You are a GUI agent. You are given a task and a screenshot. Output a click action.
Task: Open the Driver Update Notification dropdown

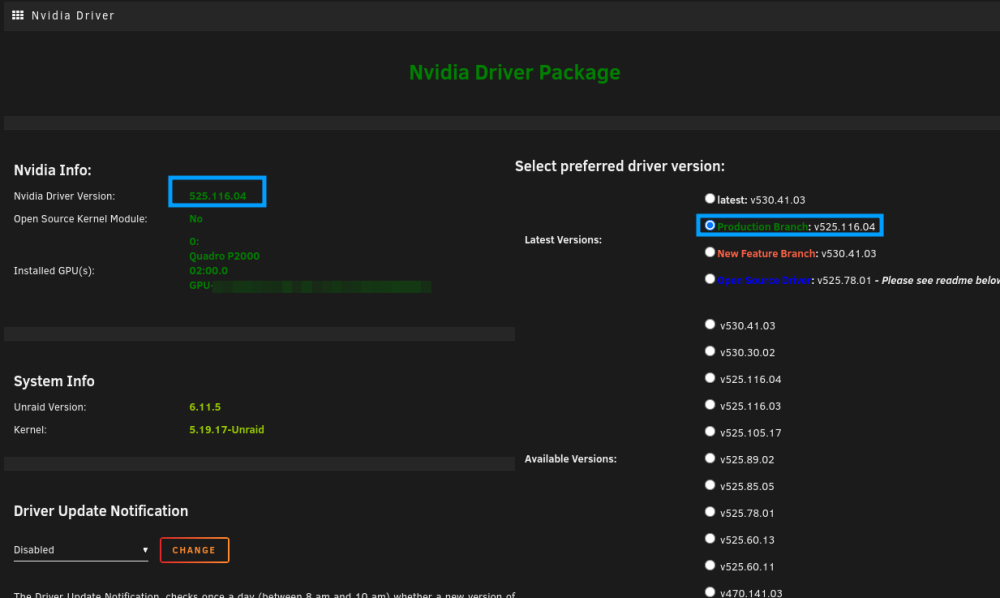tap(81, 550)
